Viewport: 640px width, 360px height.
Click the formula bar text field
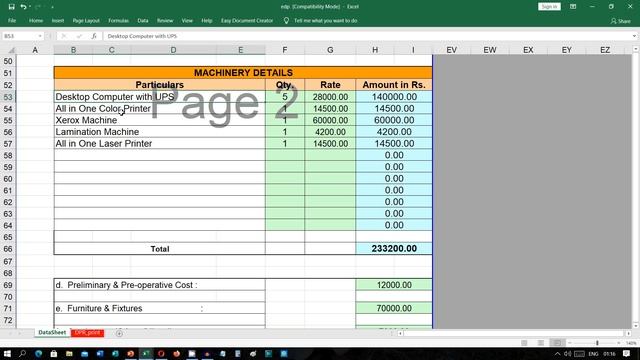point(367,36)
